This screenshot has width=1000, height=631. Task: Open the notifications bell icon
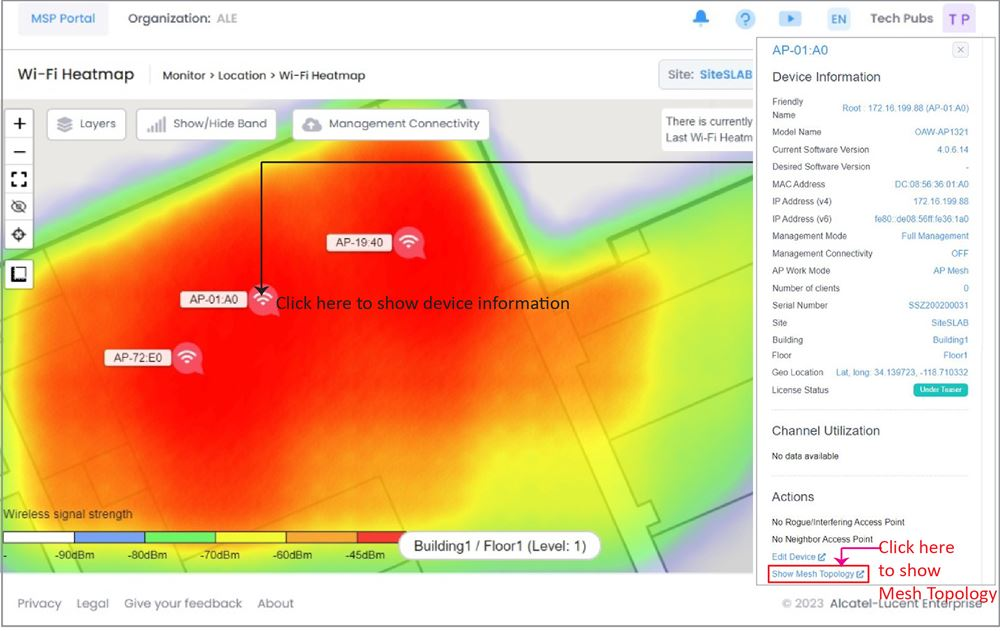tap(701, 18)
